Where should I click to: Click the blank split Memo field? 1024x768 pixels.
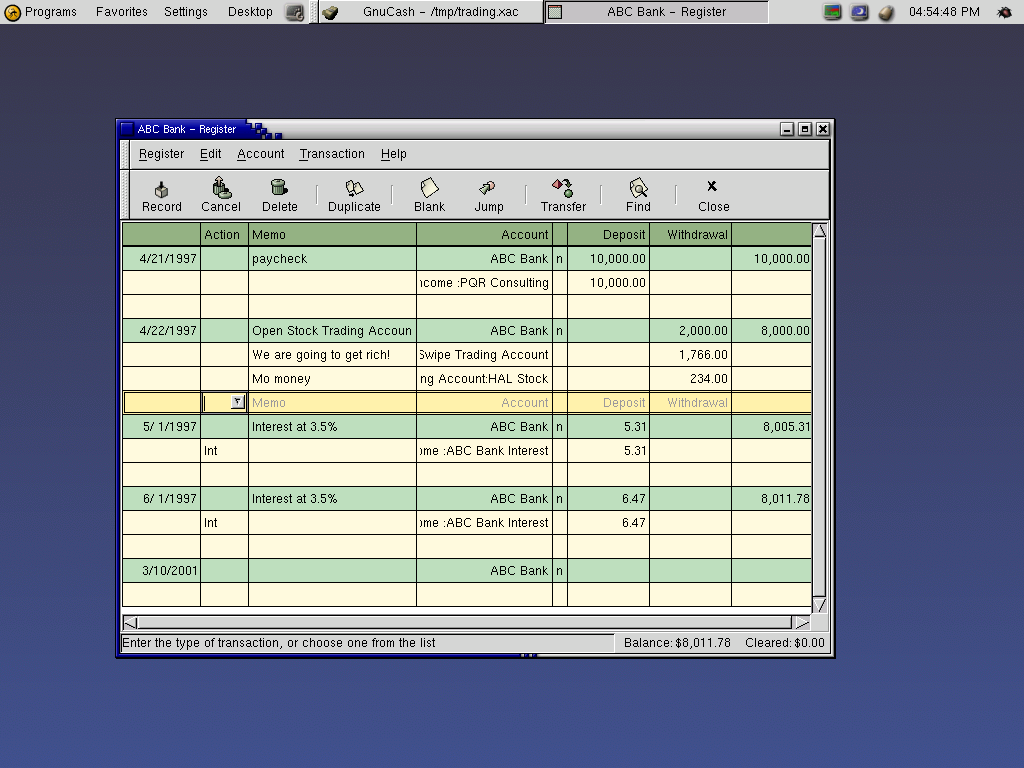point(332,402)
